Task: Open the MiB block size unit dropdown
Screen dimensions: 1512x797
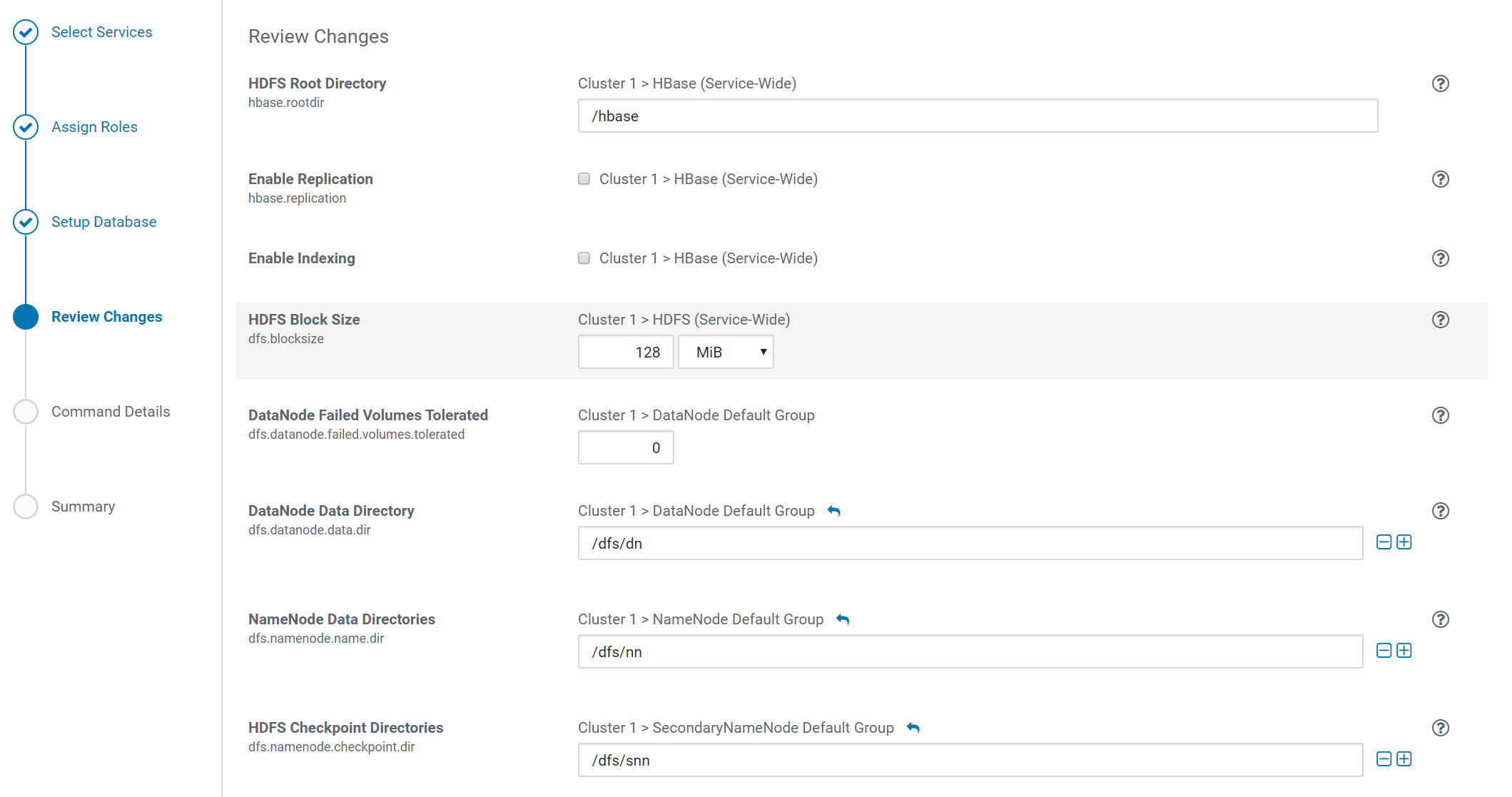Action: point(726,352)
